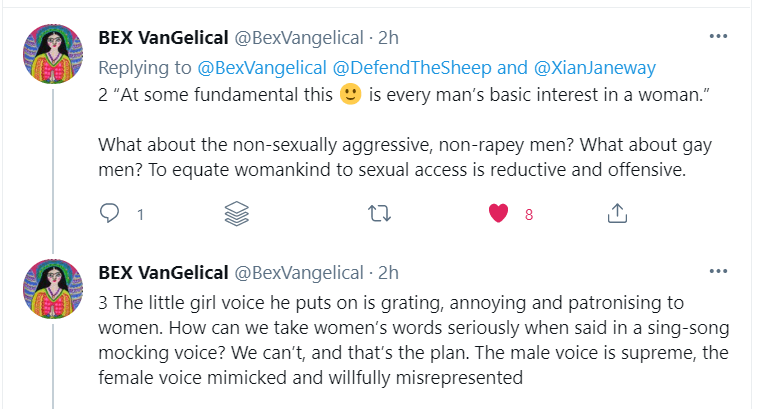
Task: Click the stacked layers icon under first tweet
Action: (x=236, y=213)
